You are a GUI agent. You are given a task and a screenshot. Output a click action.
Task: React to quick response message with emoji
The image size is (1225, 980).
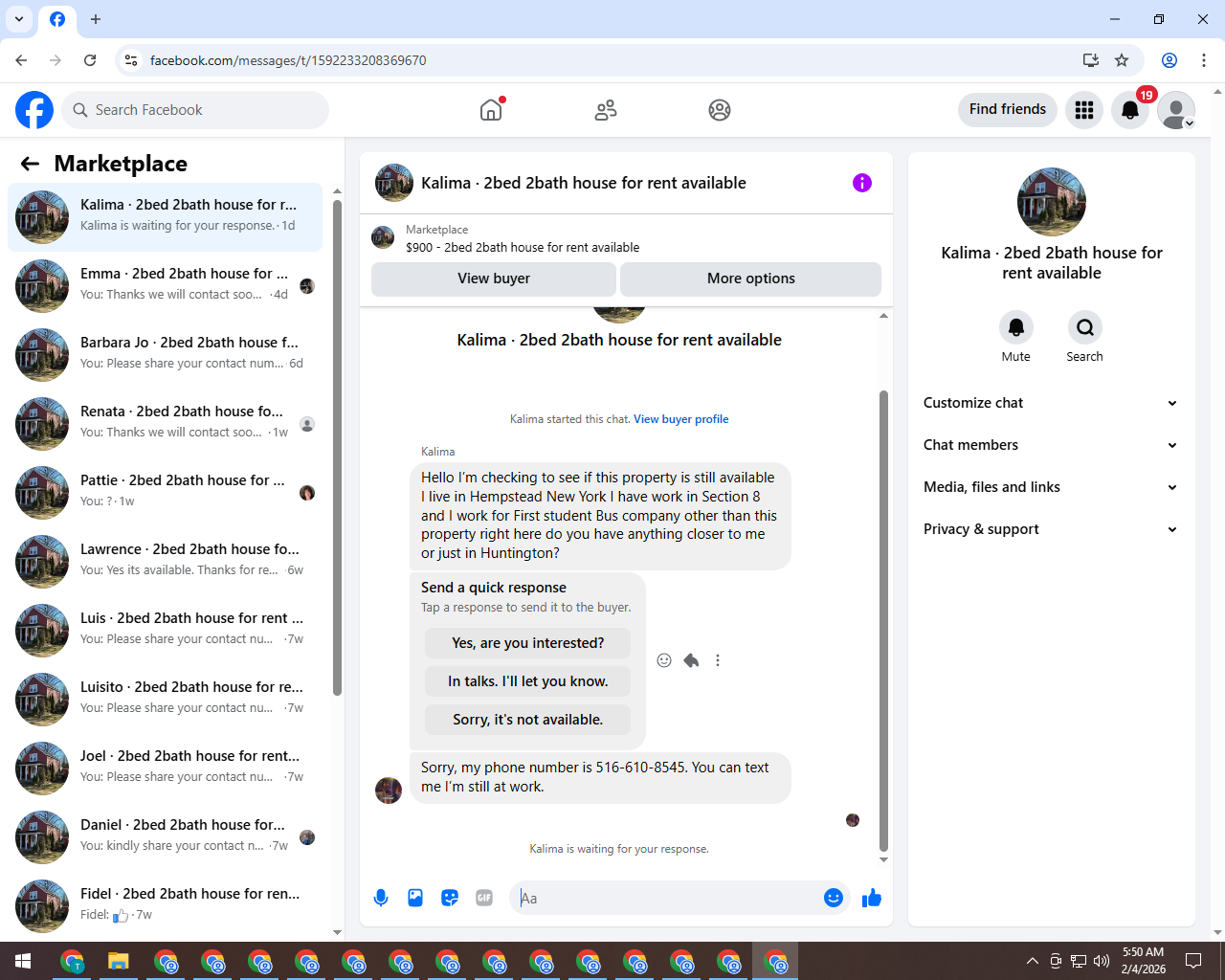[664, 660]
